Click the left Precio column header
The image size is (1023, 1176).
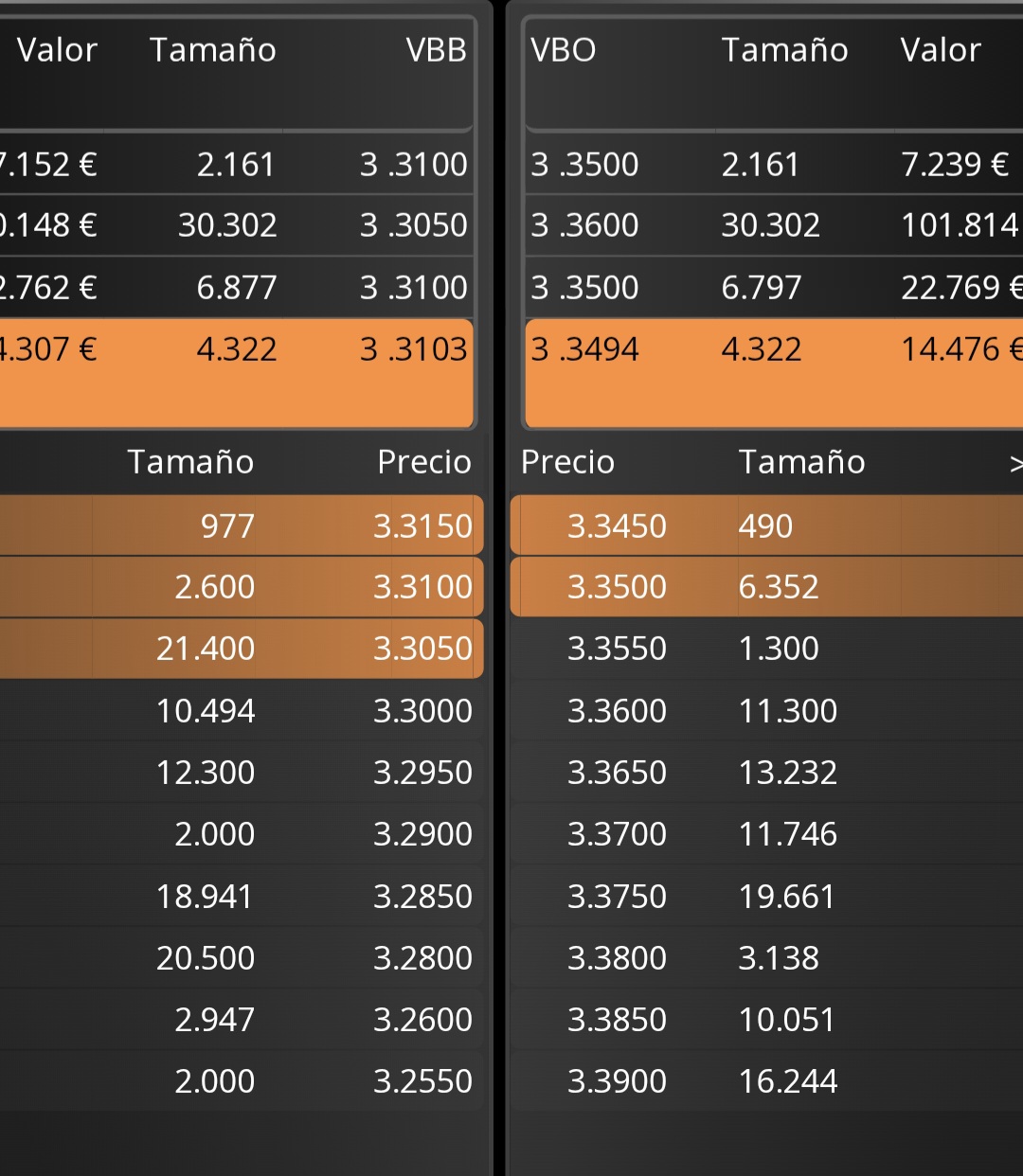424,462
